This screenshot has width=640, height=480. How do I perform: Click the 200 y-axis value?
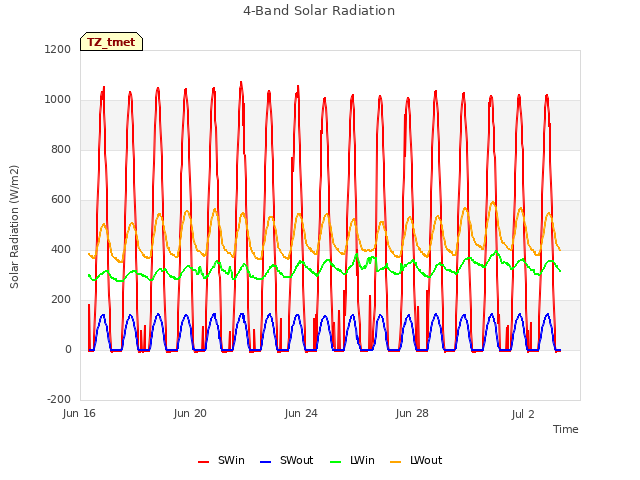pos(61,300)
